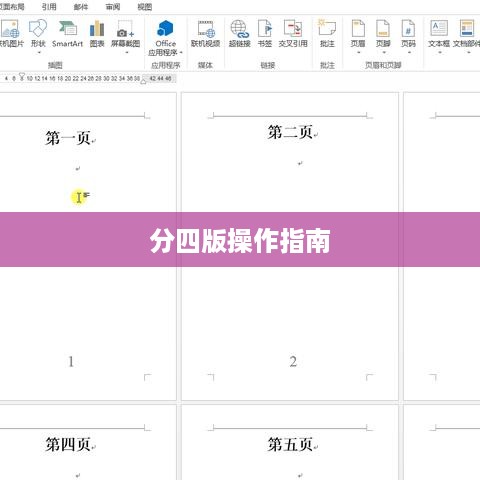Switch to the 视图 ribbon tab

coord(145,7)
